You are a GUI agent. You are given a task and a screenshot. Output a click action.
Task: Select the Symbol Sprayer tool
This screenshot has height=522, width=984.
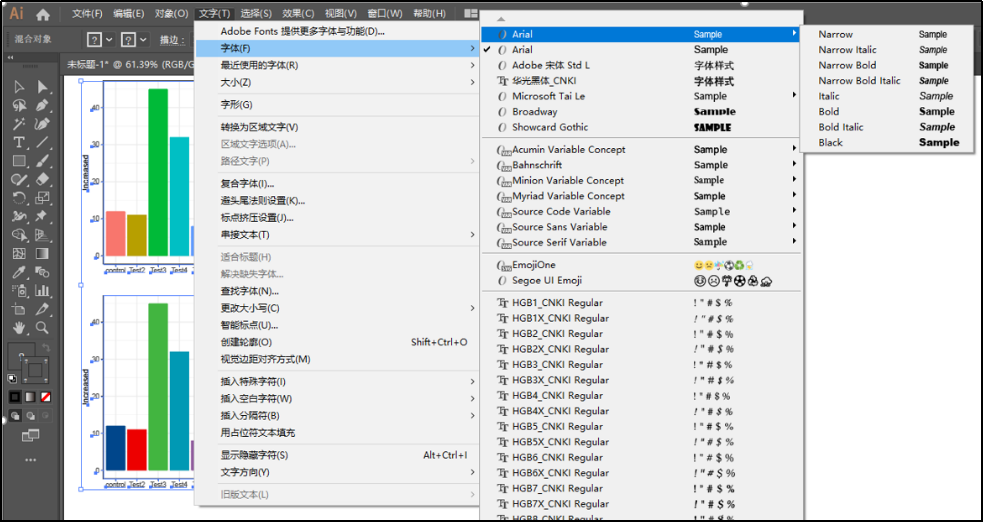click(x=19, y=290)
